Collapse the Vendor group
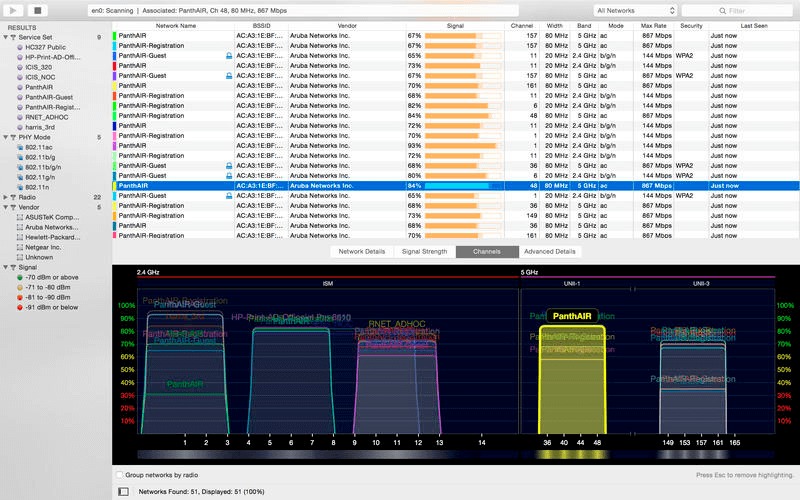 click(5, 207)
